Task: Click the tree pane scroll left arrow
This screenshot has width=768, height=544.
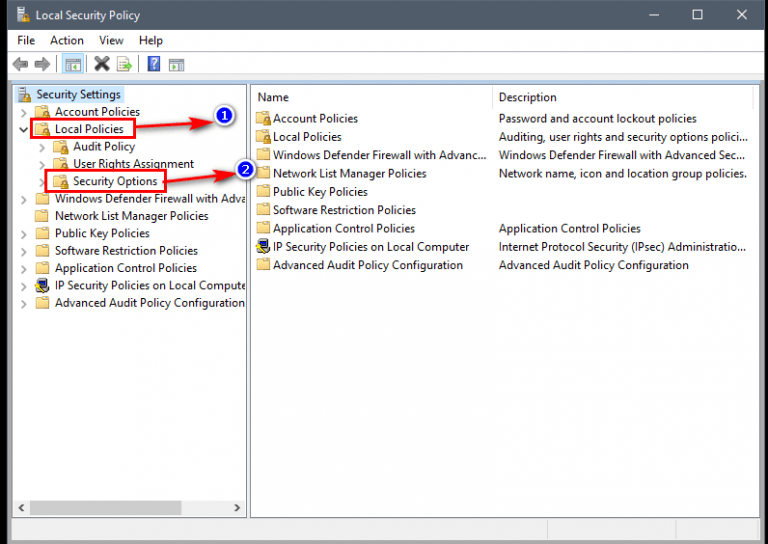Action: pos(22,508)
